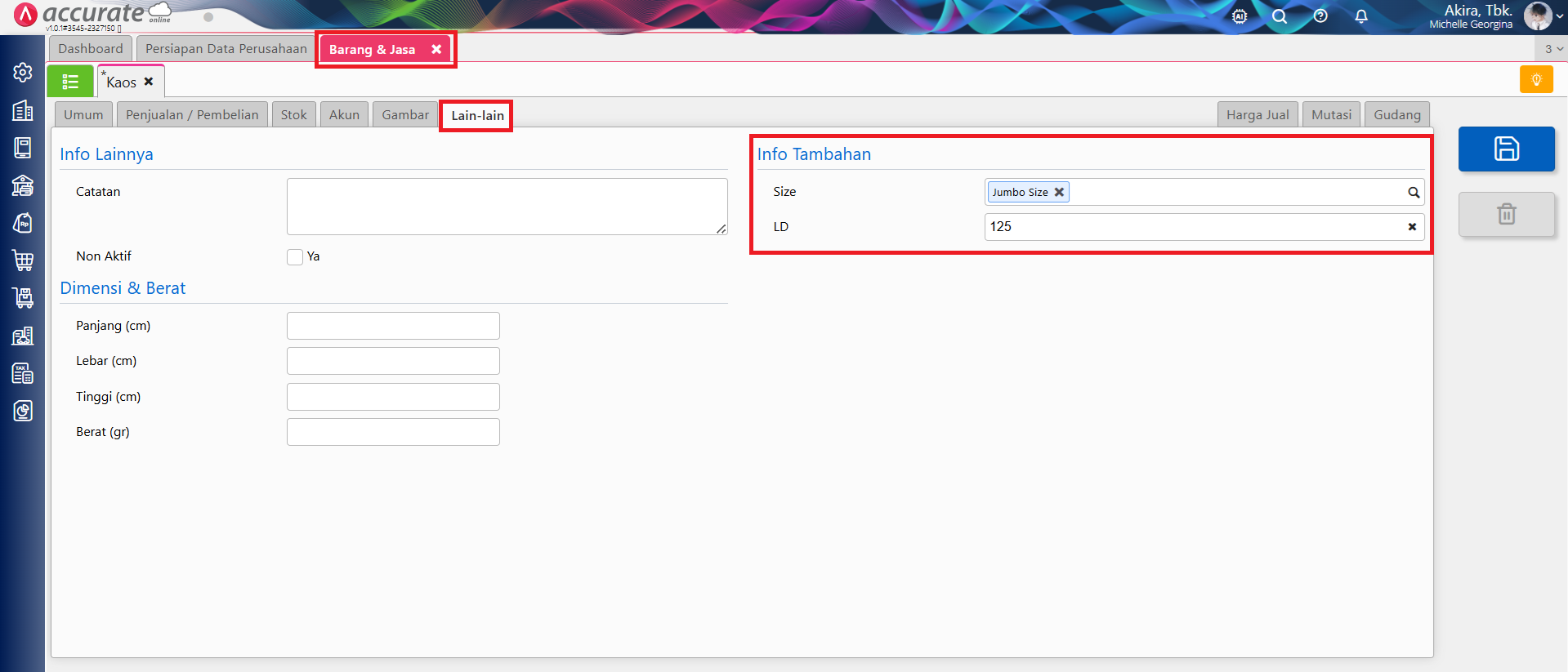Close the Barang & Jasa tab
The width and height of the screenshot is (1568, 672).
436,49
